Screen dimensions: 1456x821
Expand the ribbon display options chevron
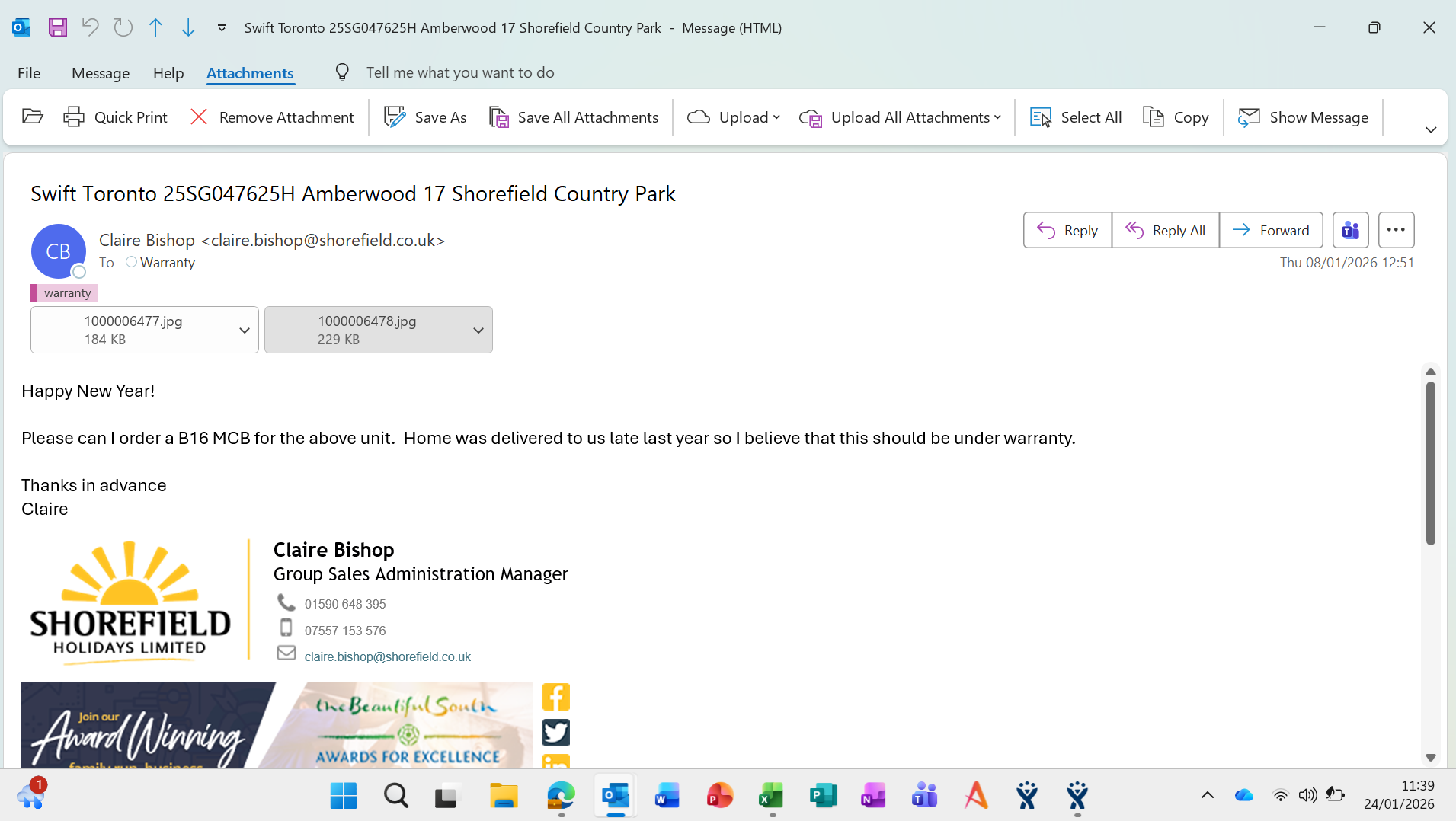tap(1431, 130)
